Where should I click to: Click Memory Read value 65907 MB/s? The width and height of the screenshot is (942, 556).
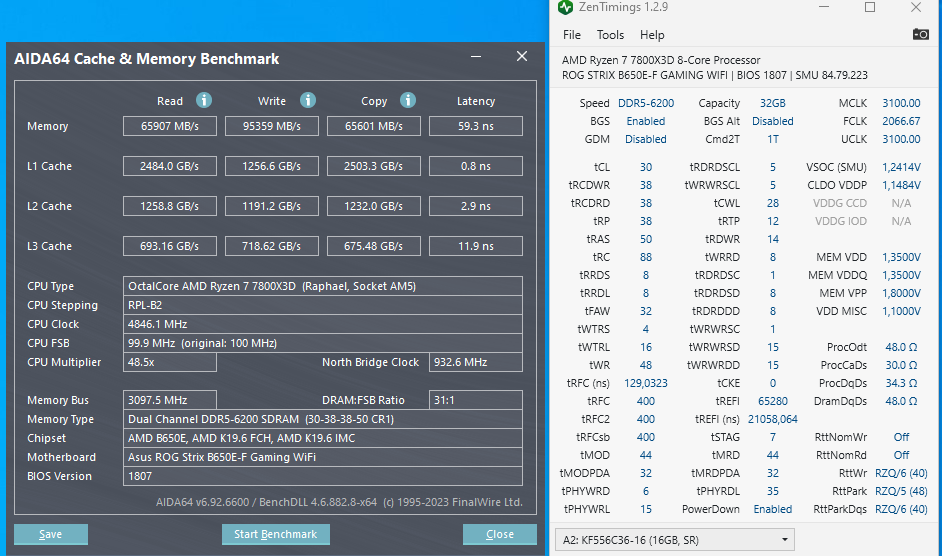[169, 126]
